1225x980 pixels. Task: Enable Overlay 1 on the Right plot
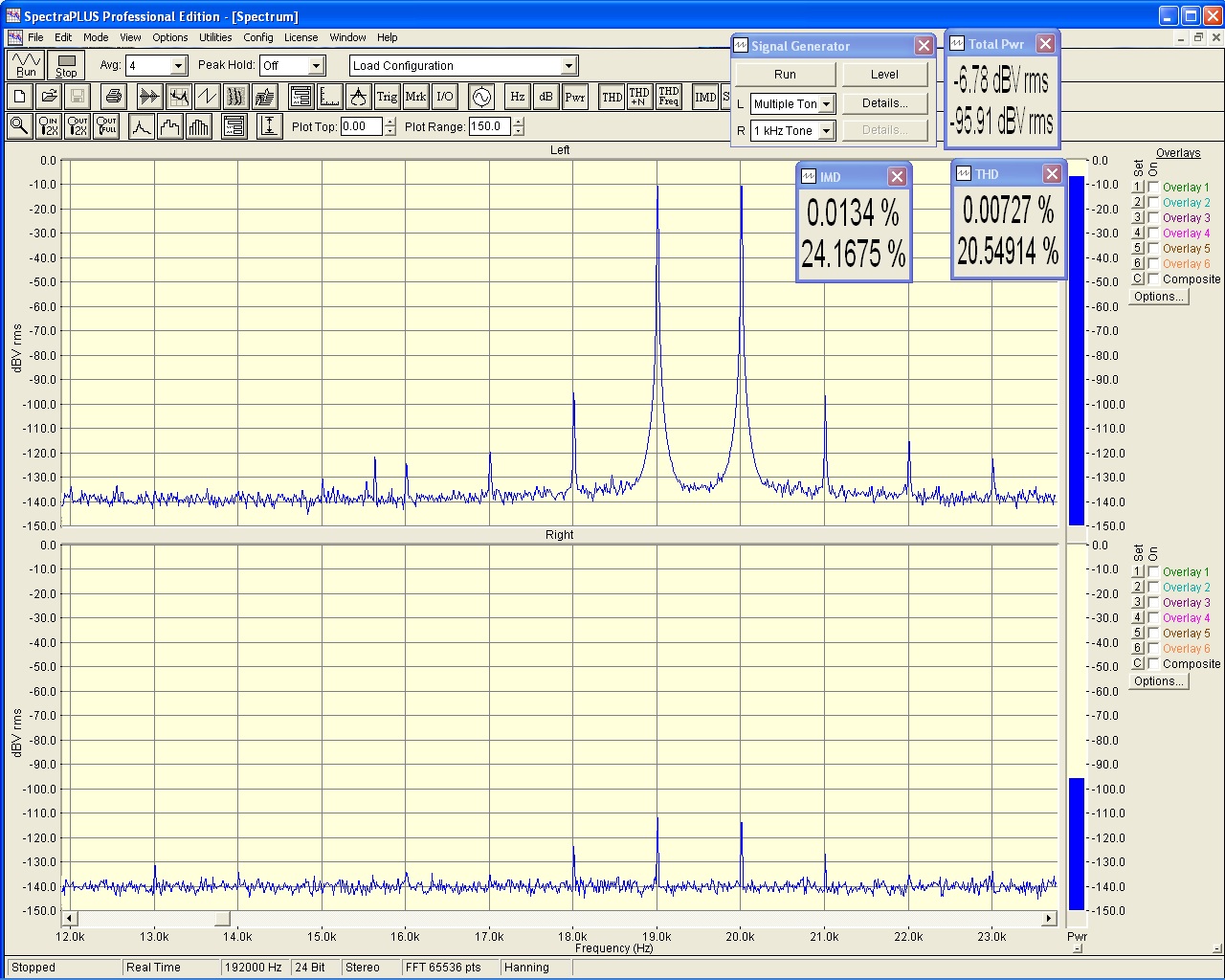[1154, 572]
